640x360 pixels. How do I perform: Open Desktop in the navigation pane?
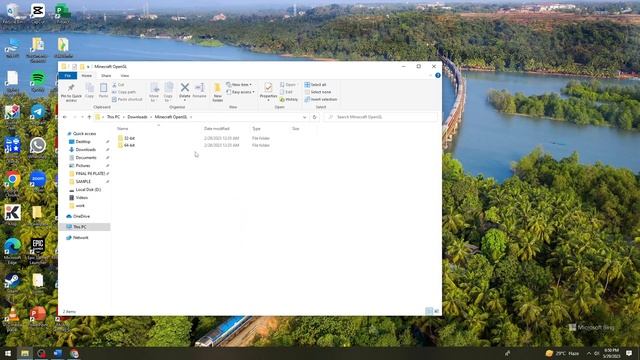coord(83,142)
